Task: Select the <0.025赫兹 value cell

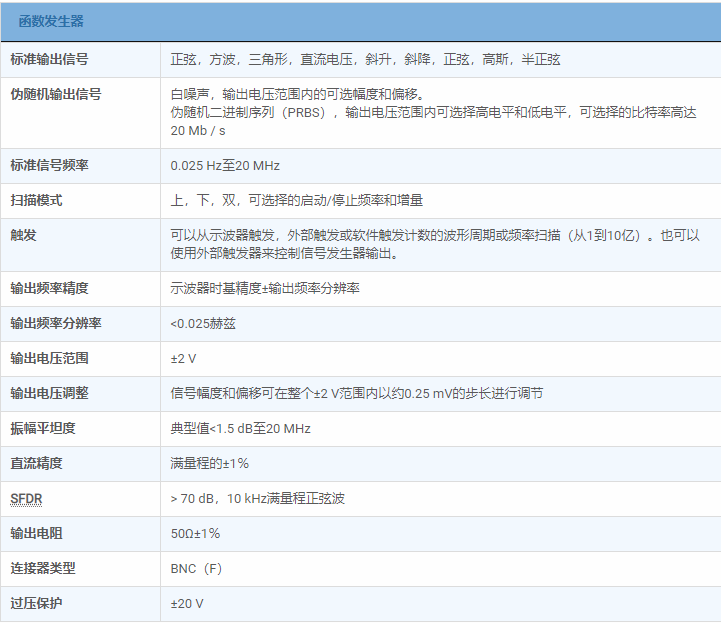Action: pyautogui.click(x=203, y=323)
